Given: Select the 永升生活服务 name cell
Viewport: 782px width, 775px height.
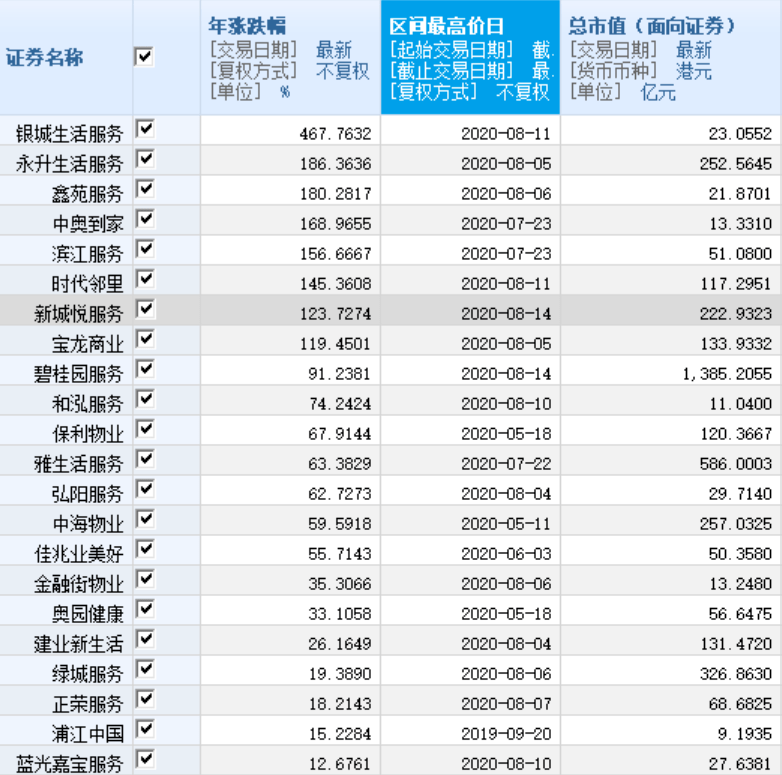Looking at the screenshot, I should (67, 161).
